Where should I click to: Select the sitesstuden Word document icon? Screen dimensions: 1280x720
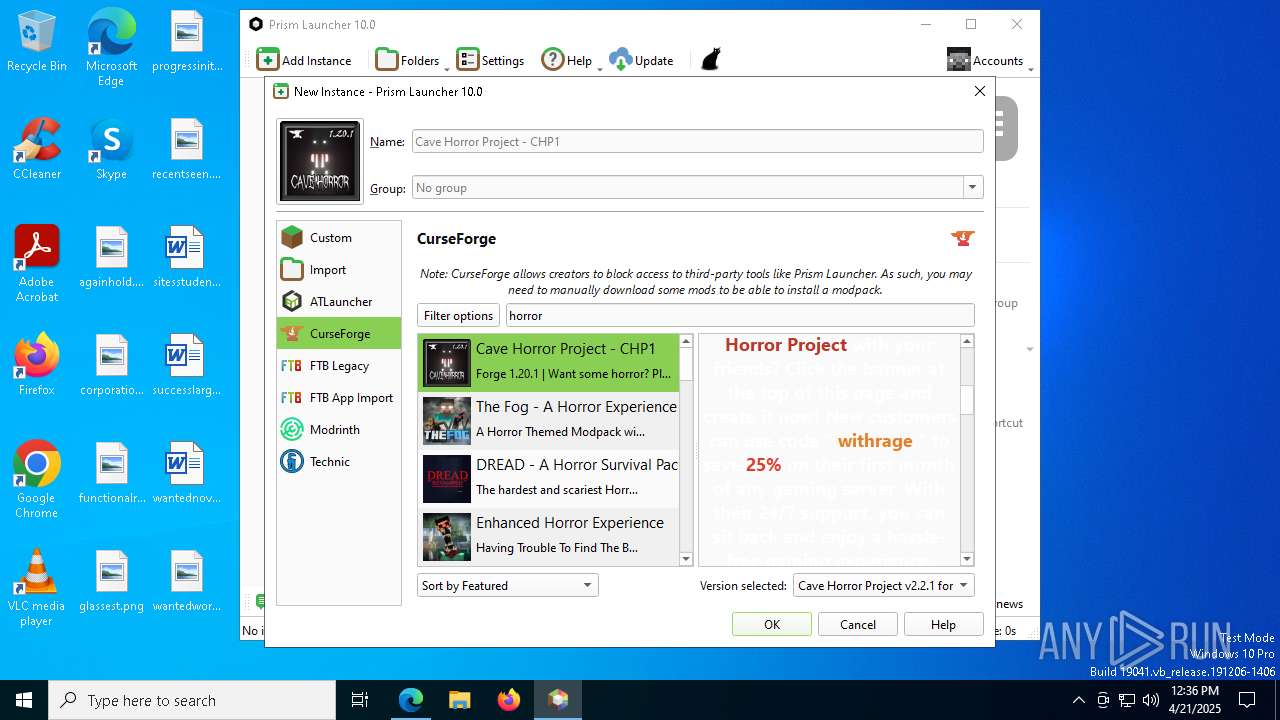click(186, 257)
